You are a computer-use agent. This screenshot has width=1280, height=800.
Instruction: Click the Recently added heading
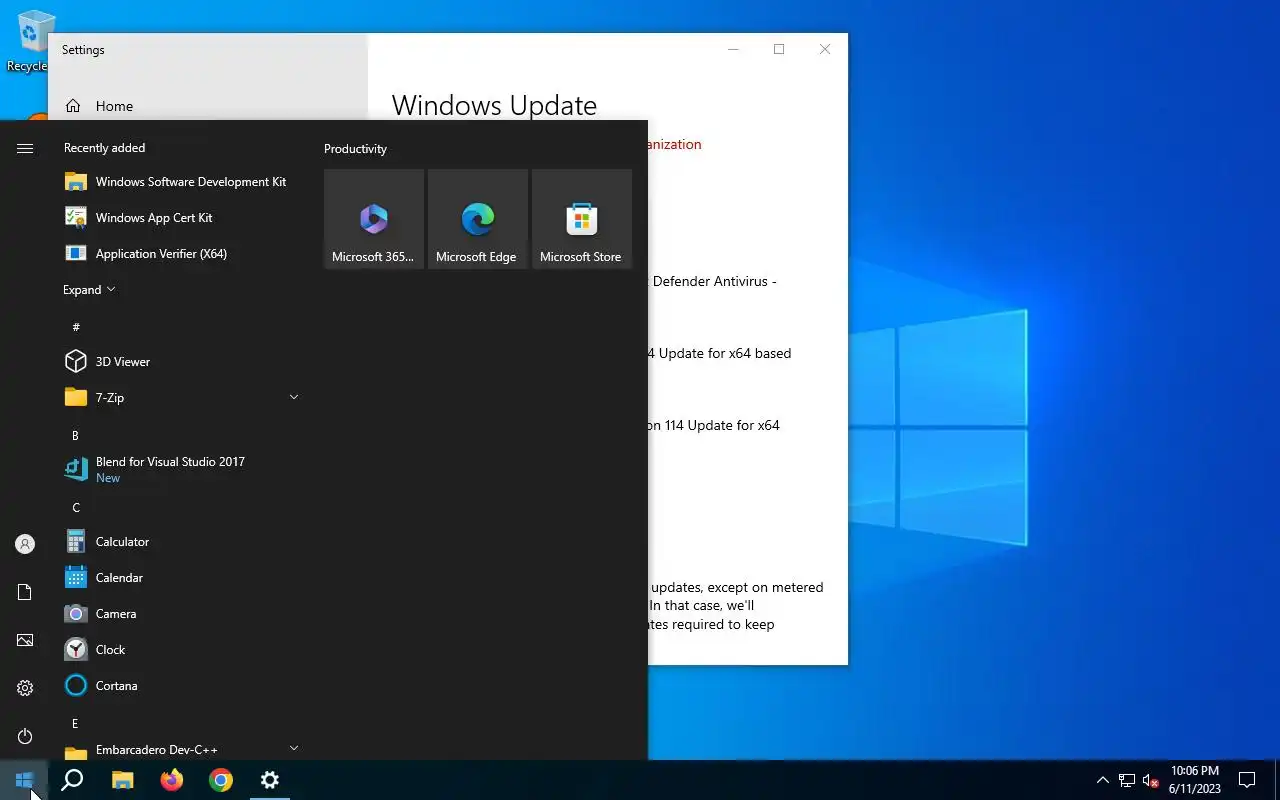tap(104, 148)
